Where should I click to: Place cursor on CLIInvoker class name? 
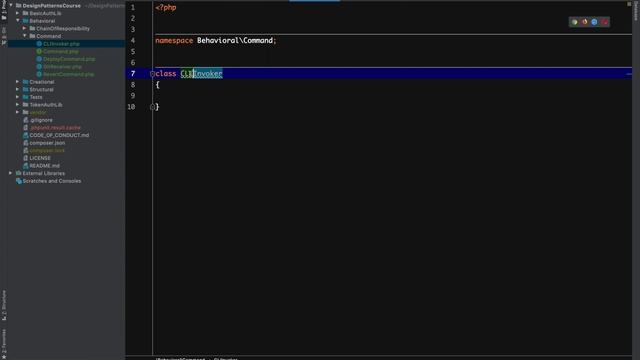point(201,73)
